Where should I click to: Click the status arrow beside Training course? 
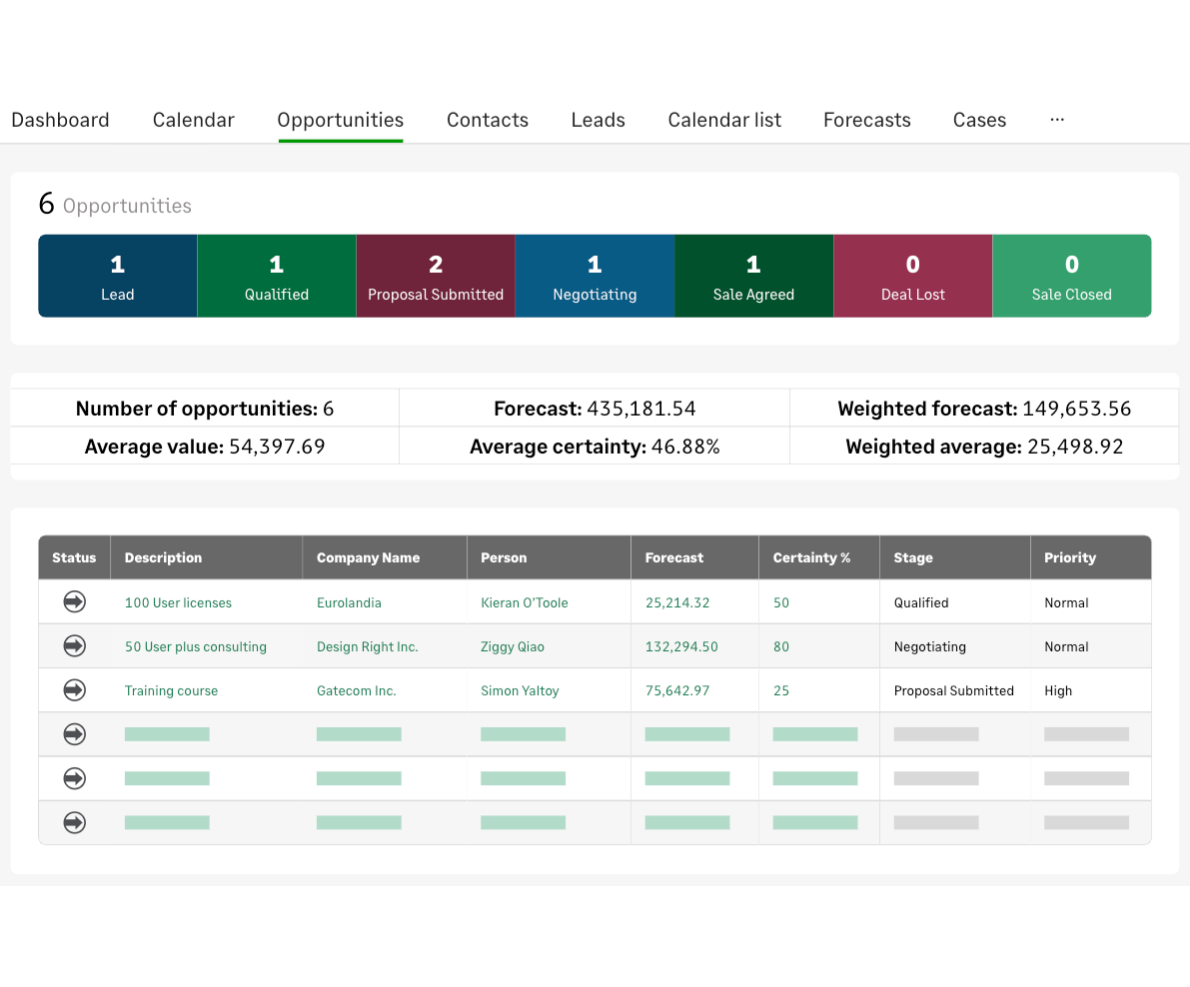point(74,690)
